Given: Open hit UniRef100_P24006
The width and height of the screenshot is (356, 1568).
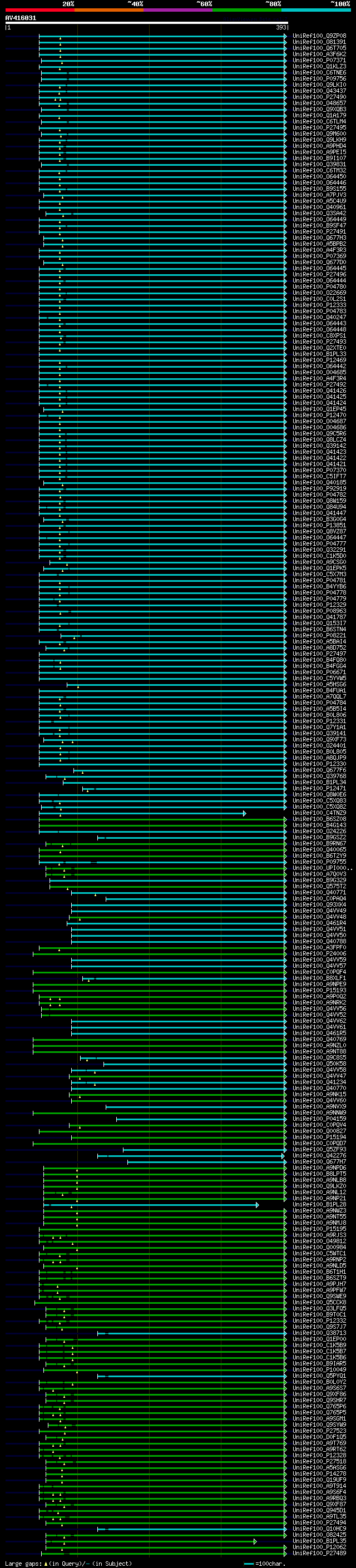Looking at the screenshot, I should coord(319,954).
